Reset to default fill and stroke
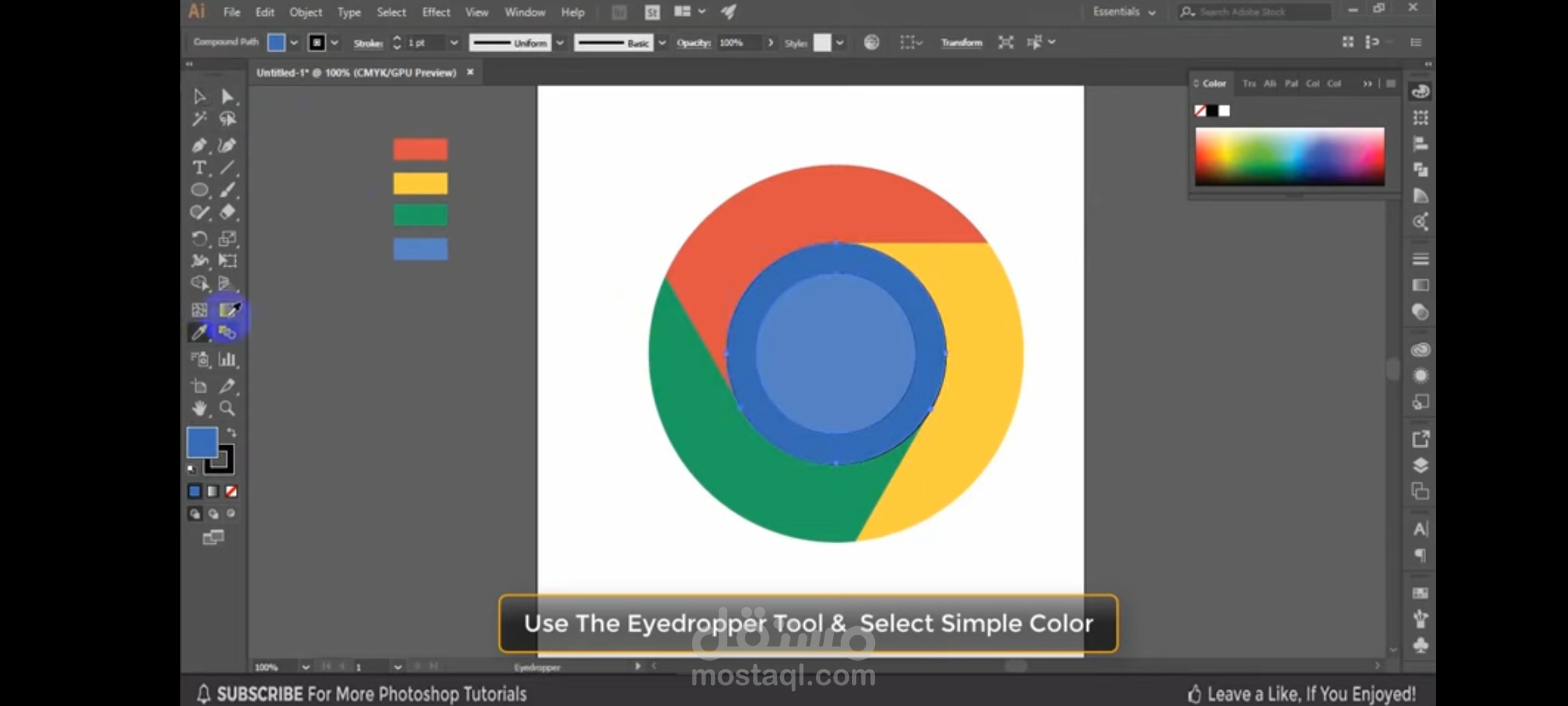This screenshot has width=1568, height=706. pyautogui.click(x=191, y=469)
